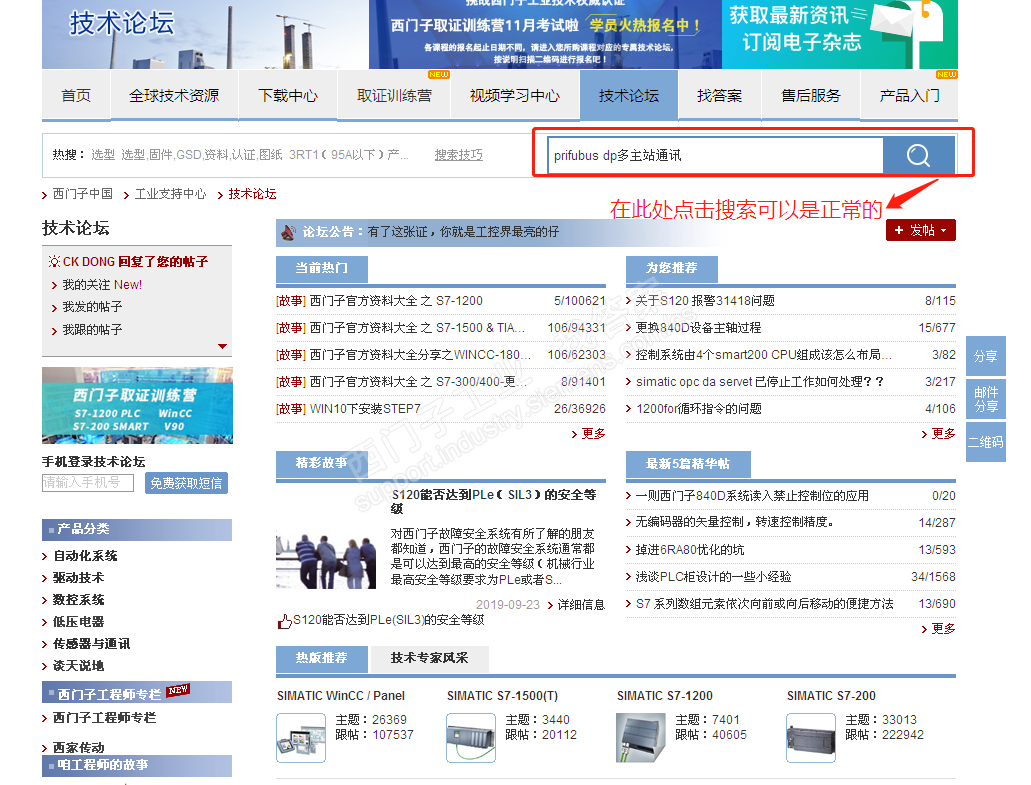Open 关于S120 报警31418问题 post
Image resolution: width=1031 pixels, height=785 pixels.
(705, 301)
